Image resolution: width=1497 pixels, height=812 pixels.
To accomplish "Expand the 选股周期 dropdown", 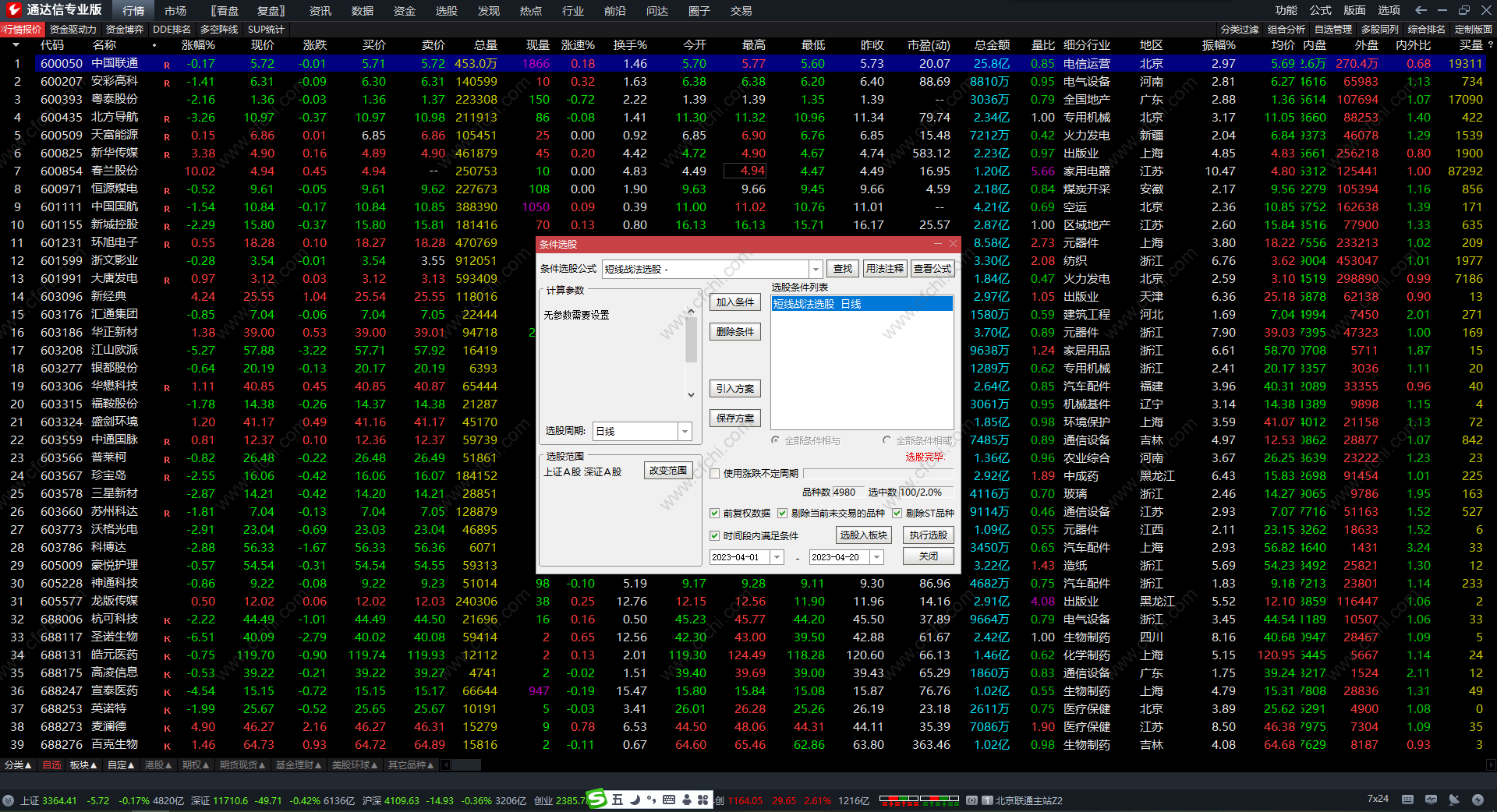I will [x=685, y=431].
